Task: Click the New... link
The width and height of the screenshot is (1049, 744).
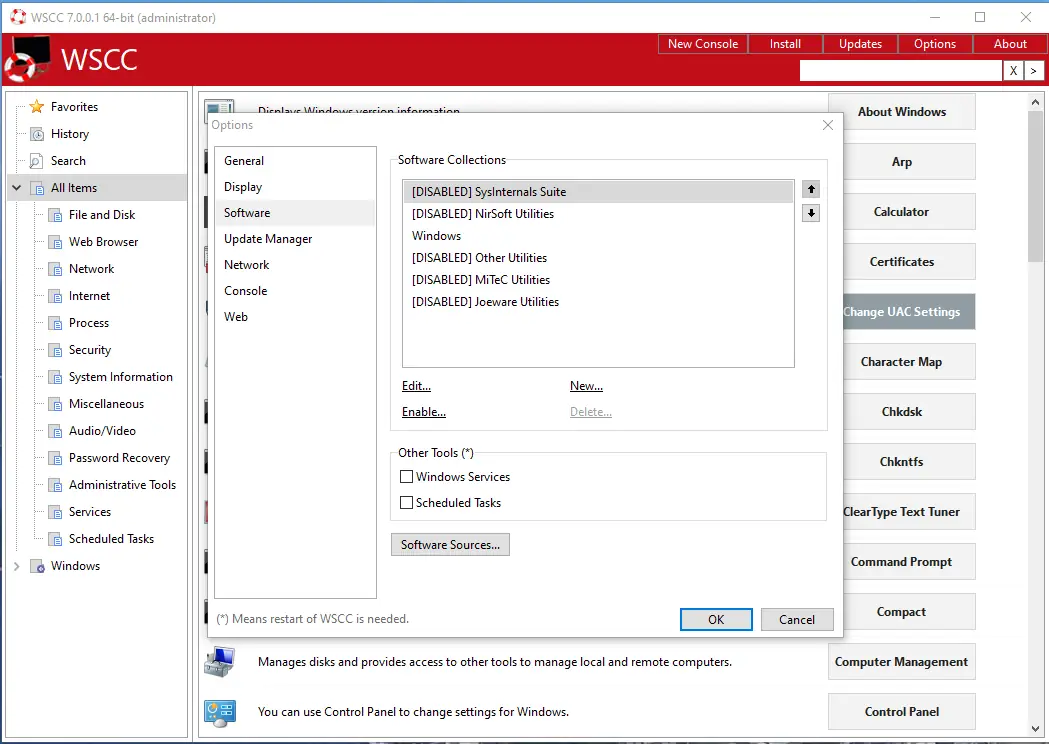Action: [x=586, y=386]
